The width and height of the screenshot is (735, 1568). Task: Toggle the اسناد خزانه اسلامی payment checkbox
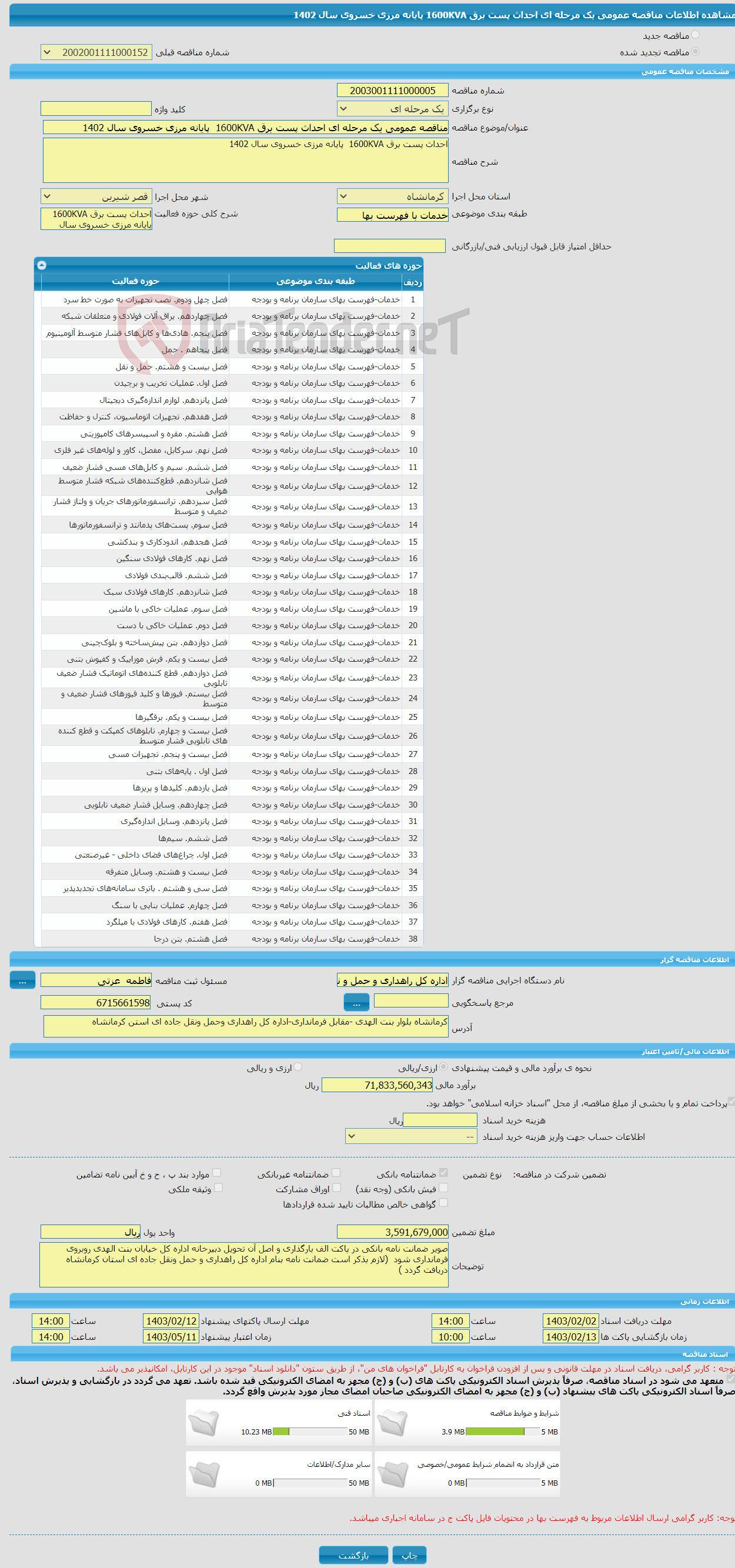coord(731,1101)
